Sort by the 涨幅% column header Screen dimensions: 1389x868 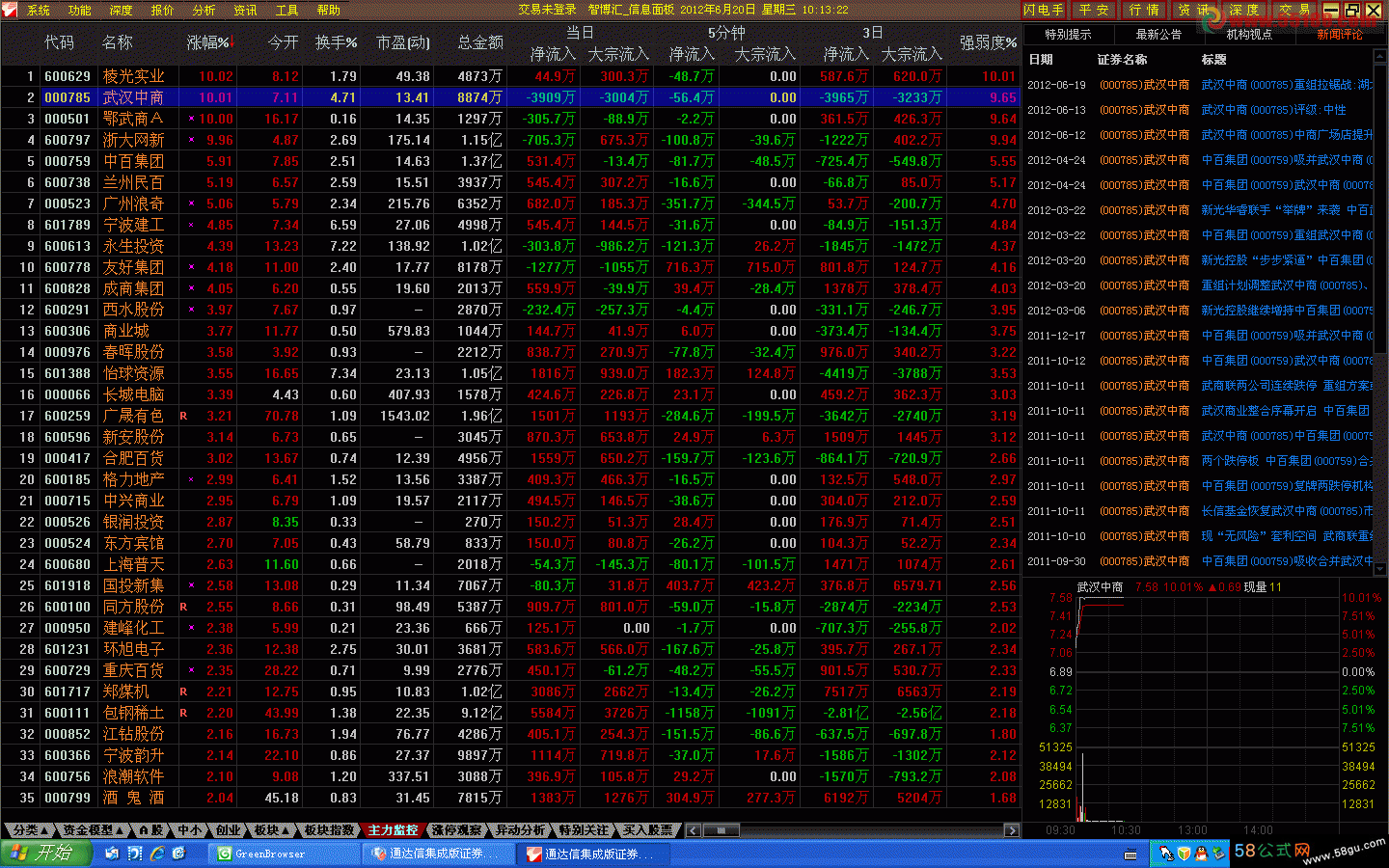point(209,42)
